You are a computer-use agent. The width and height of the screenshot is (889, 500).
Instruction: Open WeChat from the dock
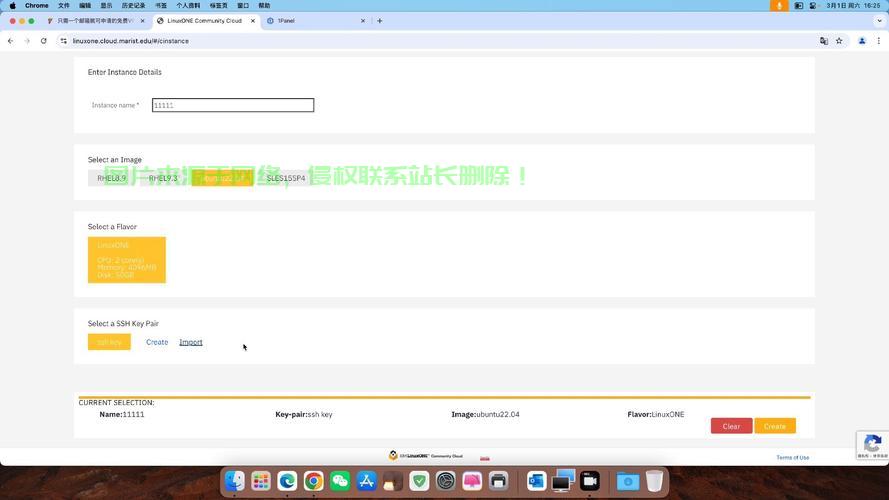(x=340, y=481)
